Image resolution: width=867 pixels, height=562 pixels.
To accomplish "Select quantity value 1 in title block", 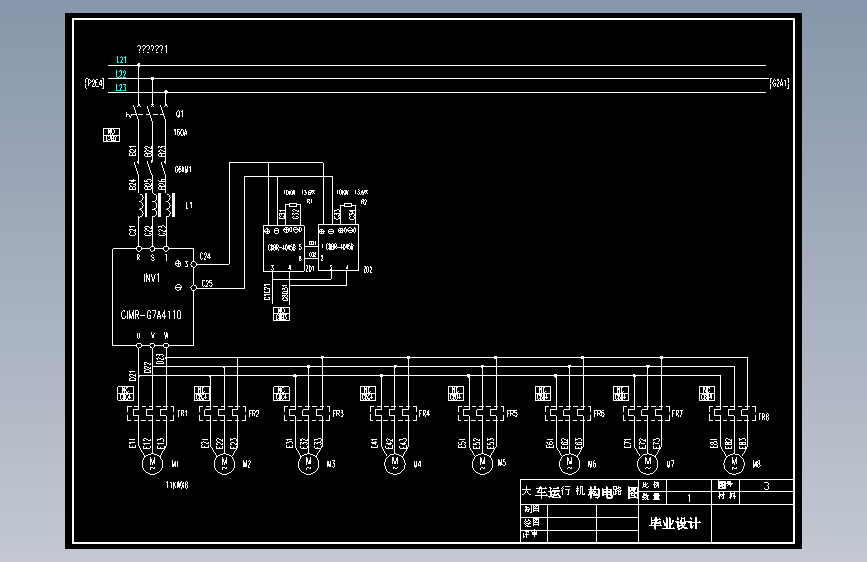I will point(689,498).
